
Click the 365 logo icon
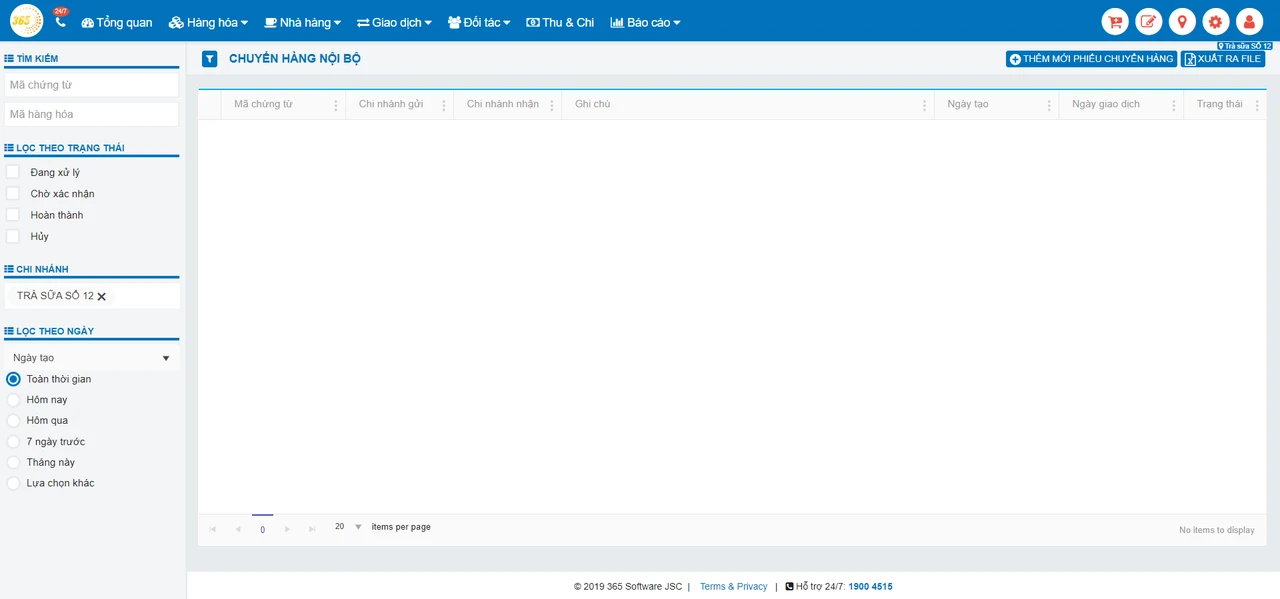pyautogui.click(x=26, y=21)
